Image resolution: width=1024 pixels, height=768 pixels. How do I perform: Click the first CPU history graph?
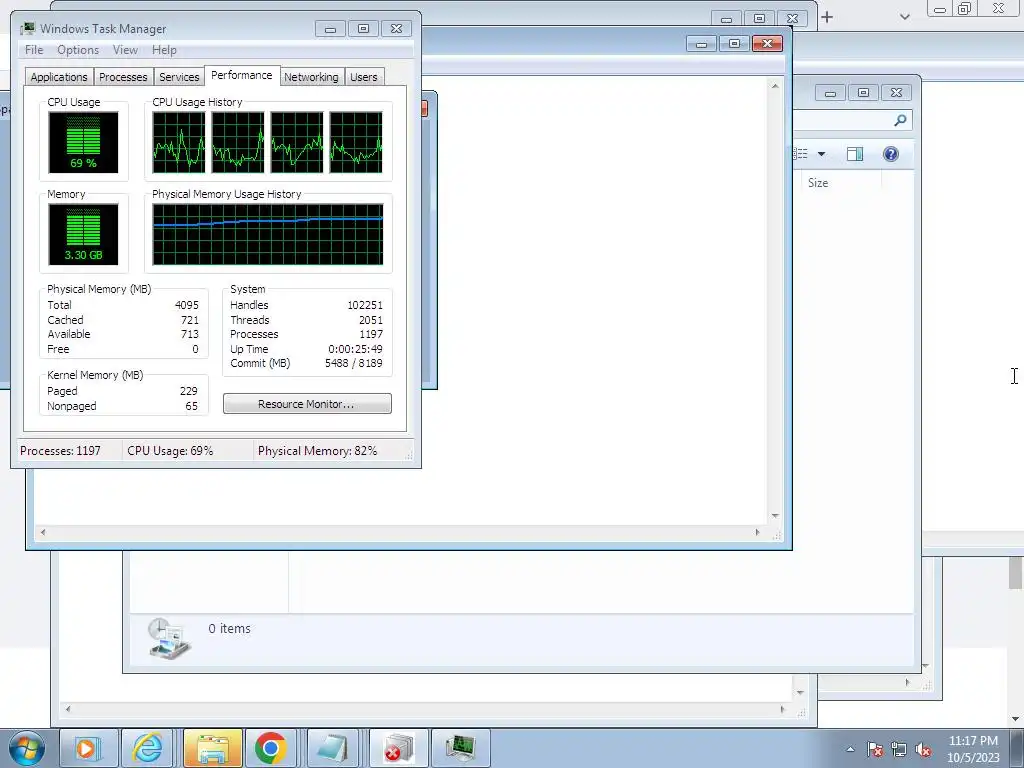pyautogui.click(x=179, y=142)
